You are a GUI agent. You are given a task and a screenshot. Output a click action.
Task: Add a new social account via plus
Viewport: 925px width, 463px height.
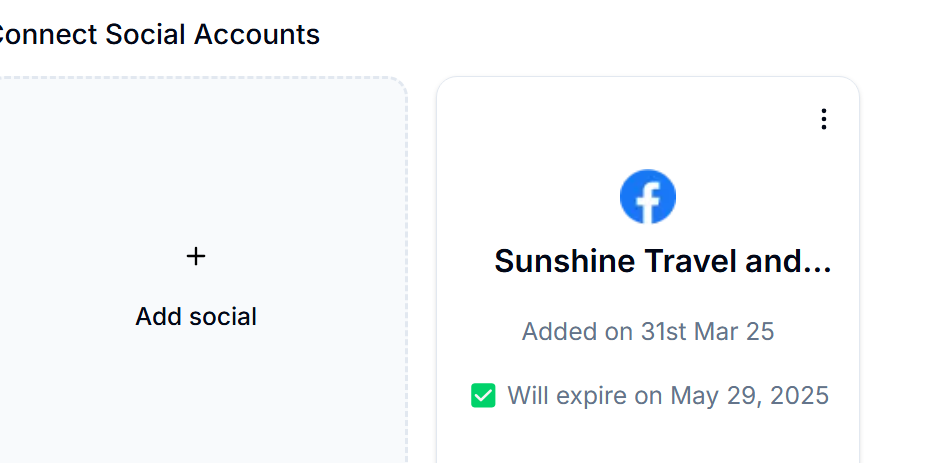196,256
